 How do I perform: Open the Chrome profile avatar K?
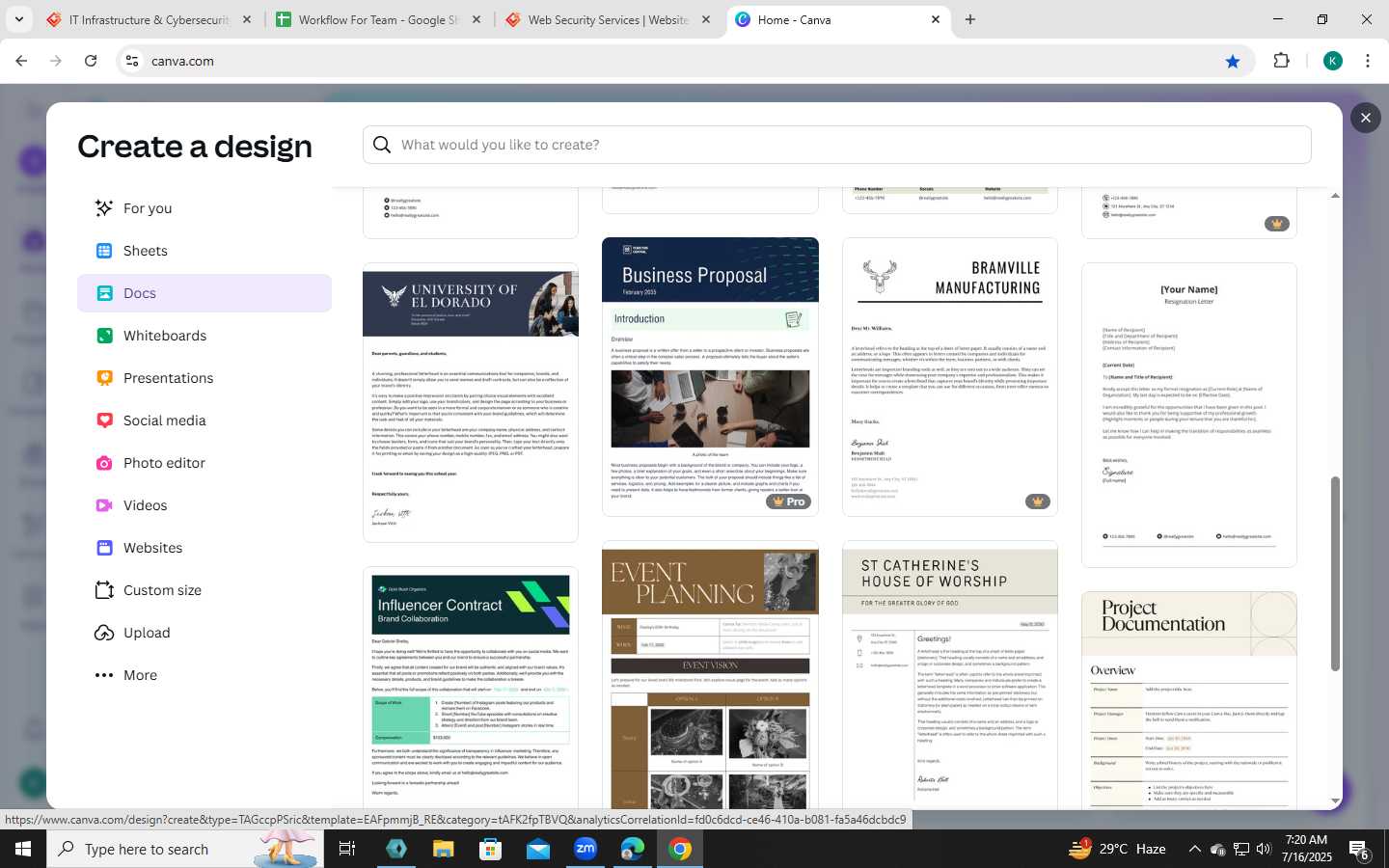pos(1332,61)
